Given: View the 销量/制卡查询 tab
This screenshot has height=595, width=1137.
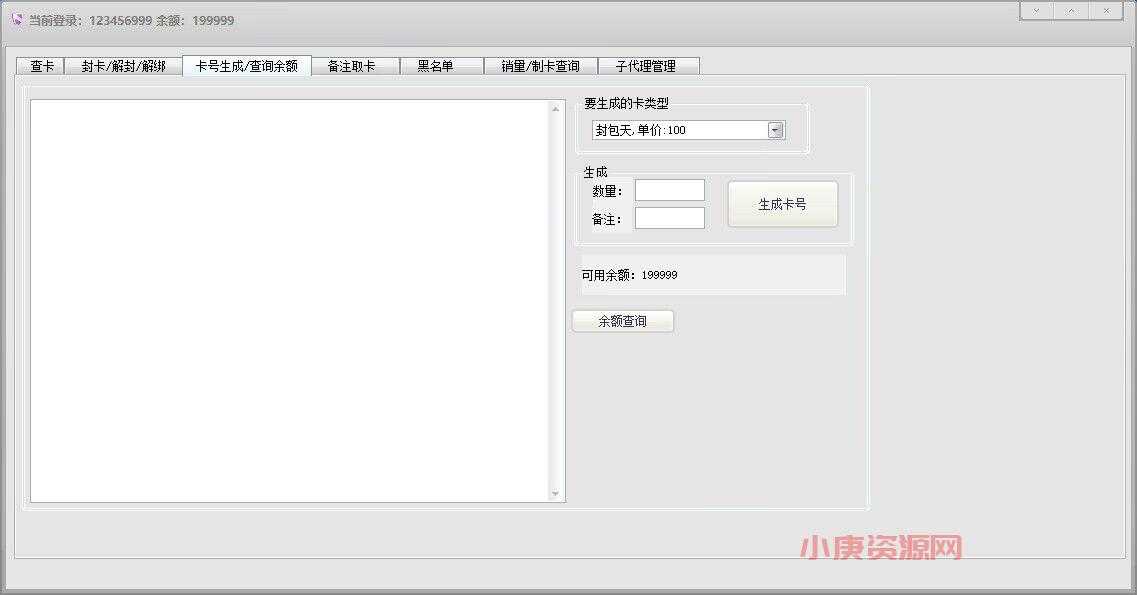Looking at the screenshot, I should (x=540, y=65).
